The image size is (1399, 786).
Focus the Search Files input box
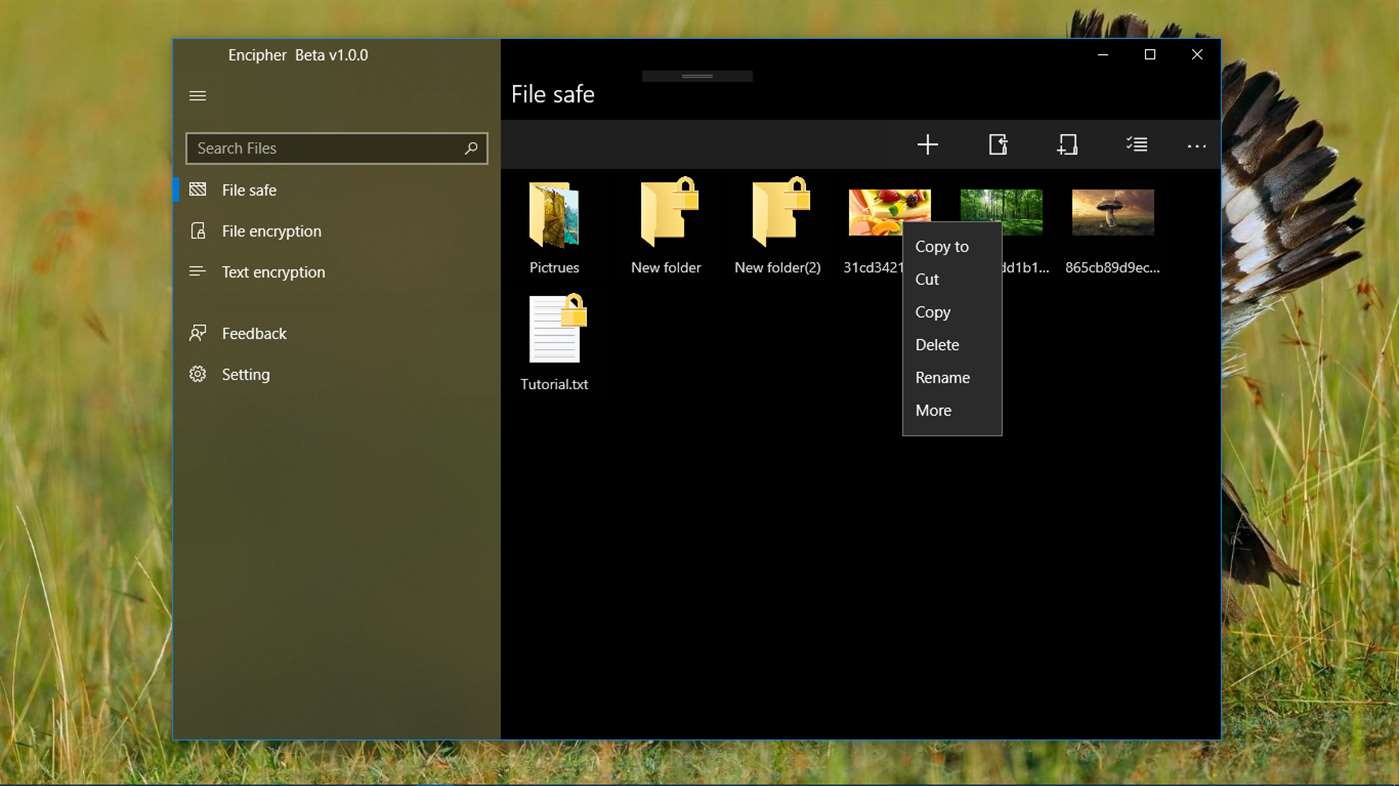click(x=337, y=148)
